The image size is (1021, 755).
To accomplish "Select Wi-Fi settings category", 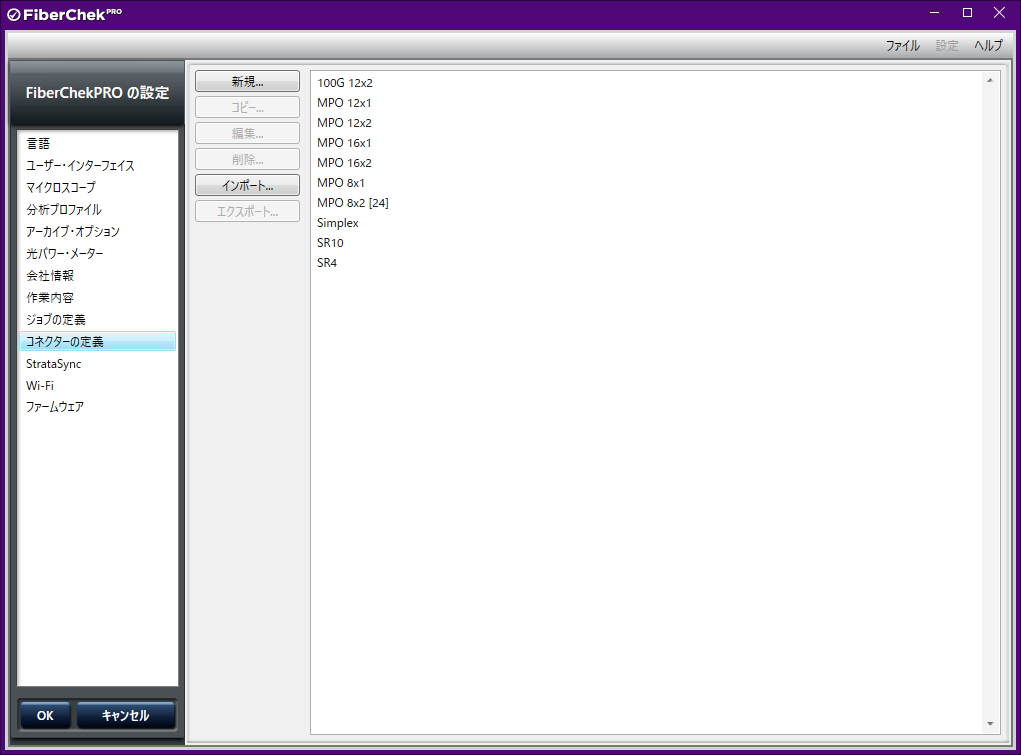I will (98, 386).
